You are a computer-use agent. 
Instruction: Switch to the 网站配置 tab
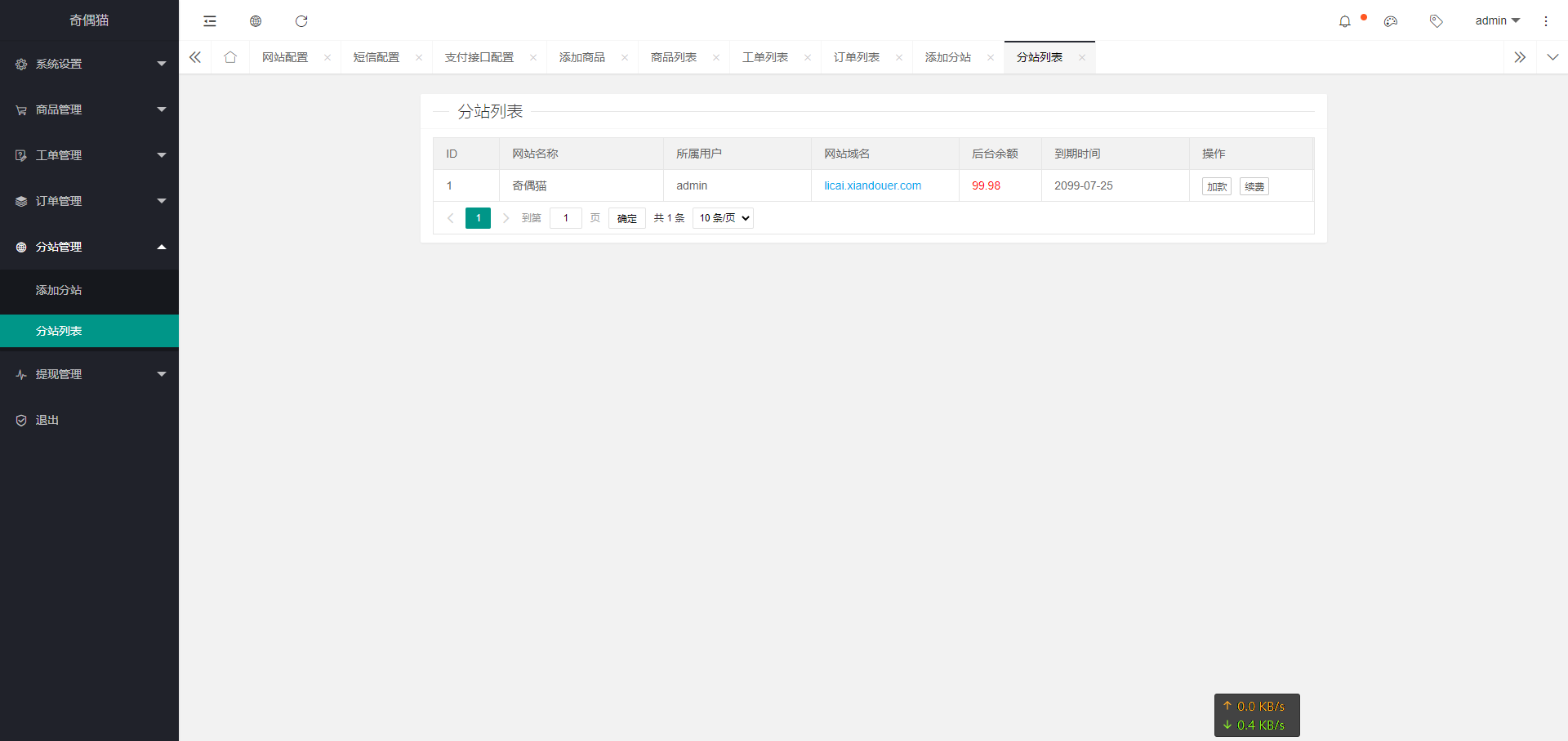[285, 57]
